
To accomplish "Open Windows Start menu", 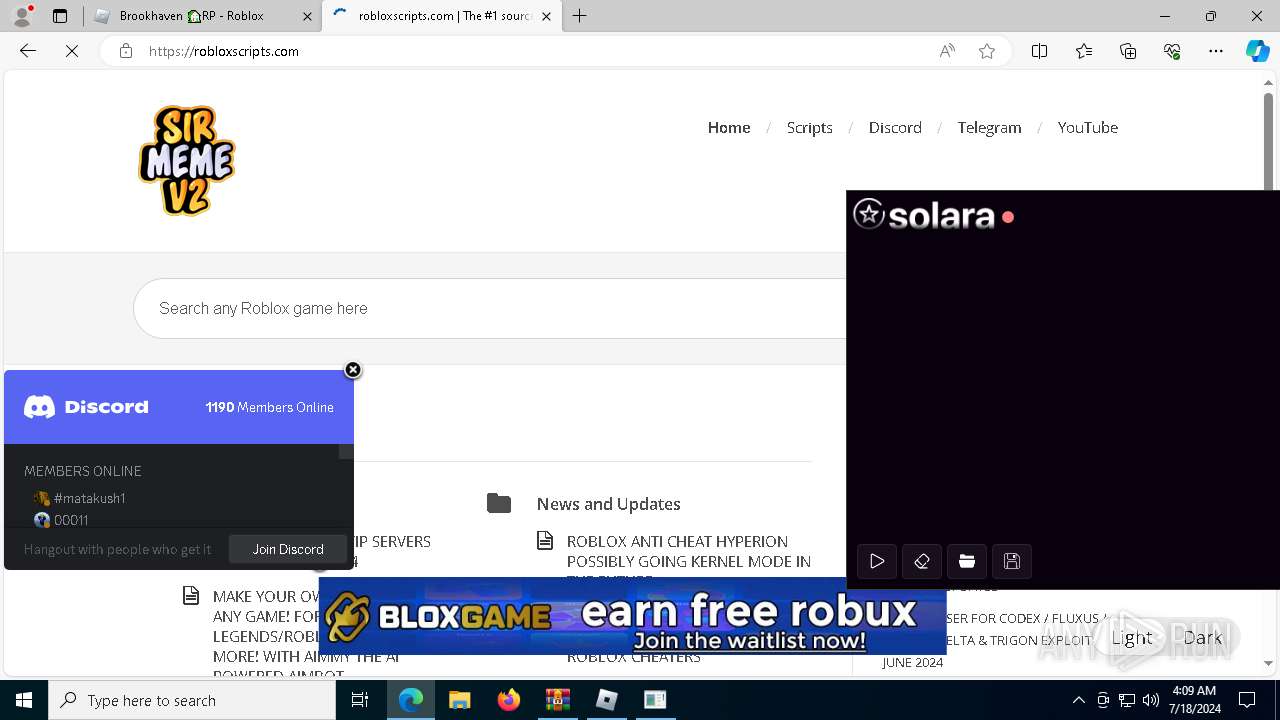I will [24, 700].
